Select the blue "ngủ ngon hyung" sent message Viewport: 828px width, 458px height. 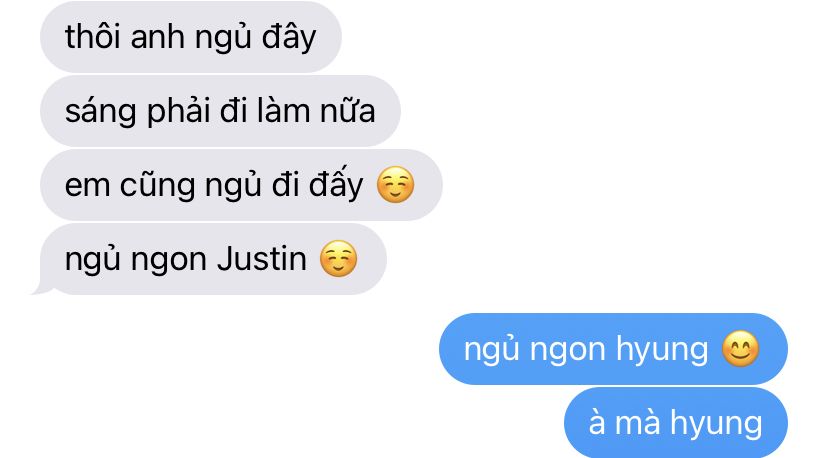click(x=613, y=349)
